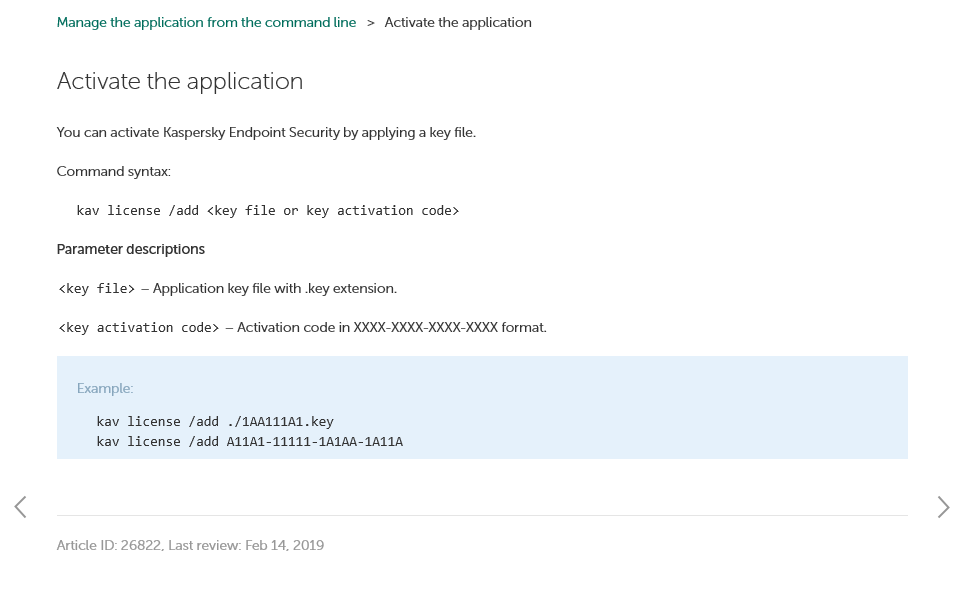Open 'Manage the application from the command line' breadcrumb
The image size is (956, 591).
[x=206, y=23]
